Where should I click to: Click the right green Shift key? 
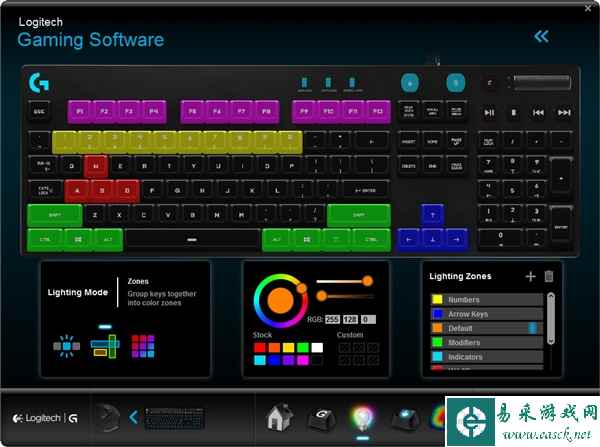359,215
